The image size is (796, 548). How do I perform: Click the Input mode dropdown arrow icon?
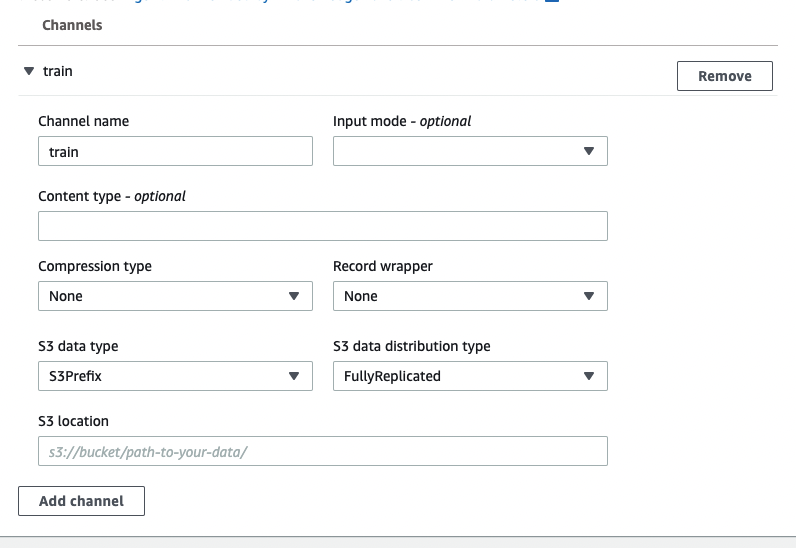[x=589, y=151]
